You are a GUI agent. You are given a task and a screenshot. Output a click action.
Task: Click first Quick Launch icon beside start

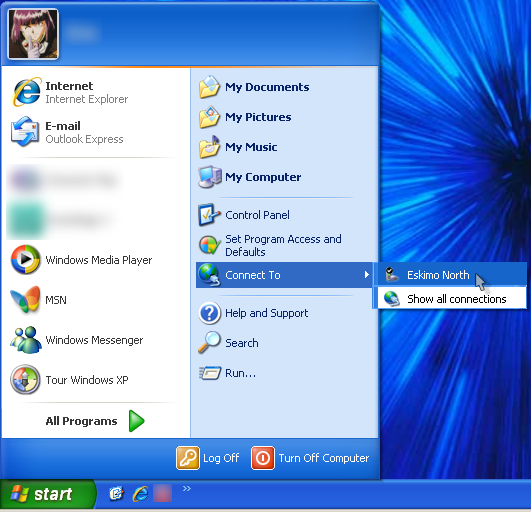click(116, 494)
